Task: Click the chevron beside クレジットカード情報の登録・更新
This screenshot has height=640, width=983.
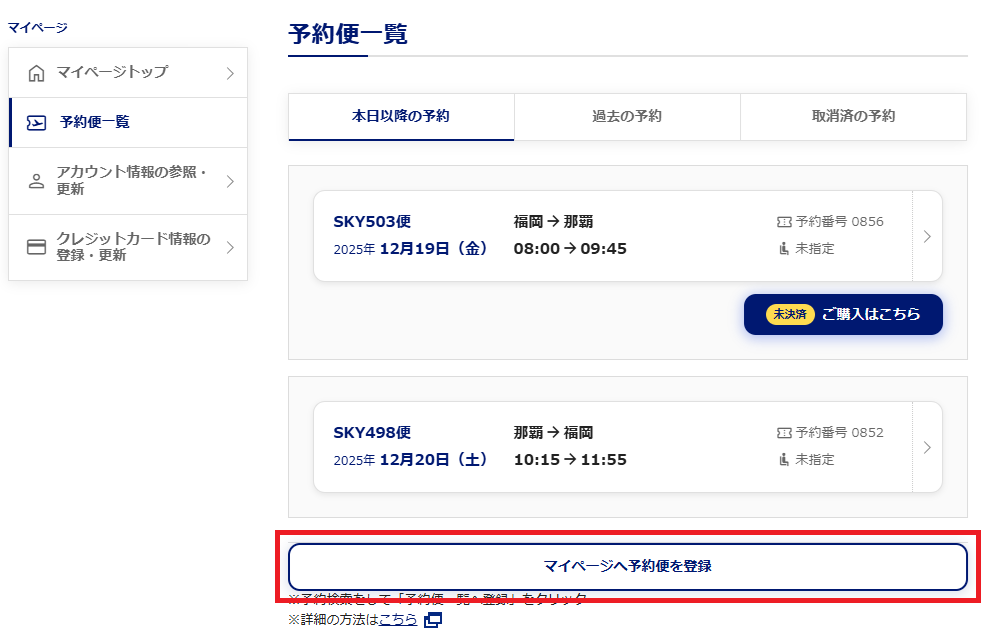Action: [x=229, y=247]
